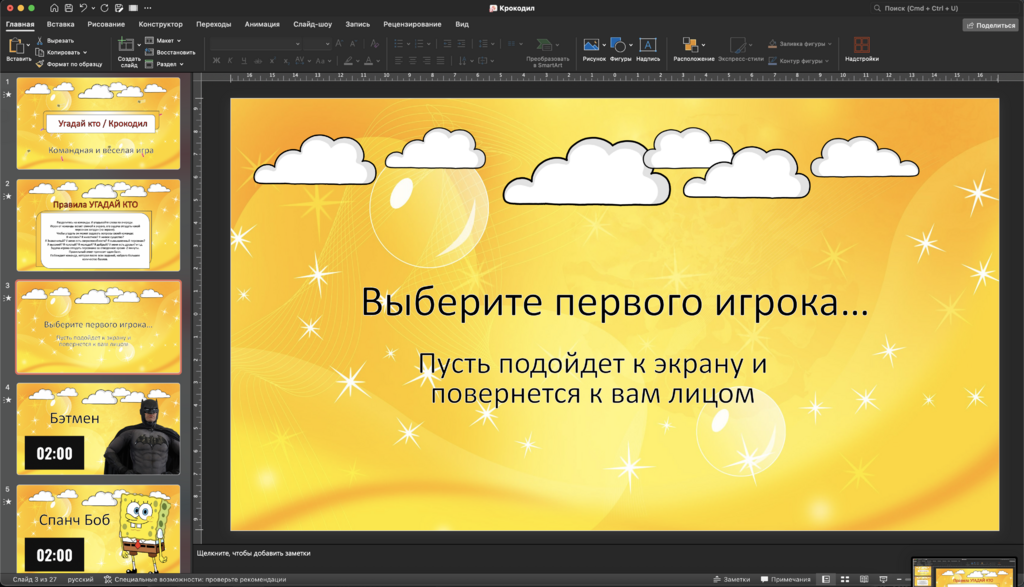This screenshot has width=1024, height=587.
Task: Click the Заливка фигуры fill icon
Action: pyautogui.click(x=773, y=44)
